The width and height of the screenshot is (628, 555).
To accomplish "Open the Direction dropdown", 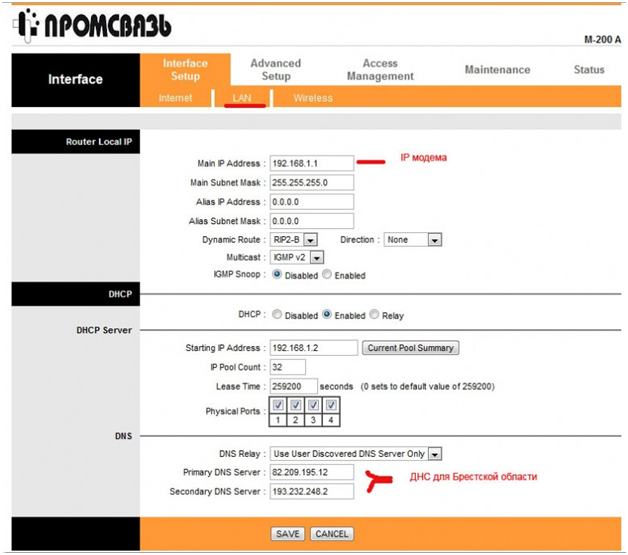I will (434, 240).
